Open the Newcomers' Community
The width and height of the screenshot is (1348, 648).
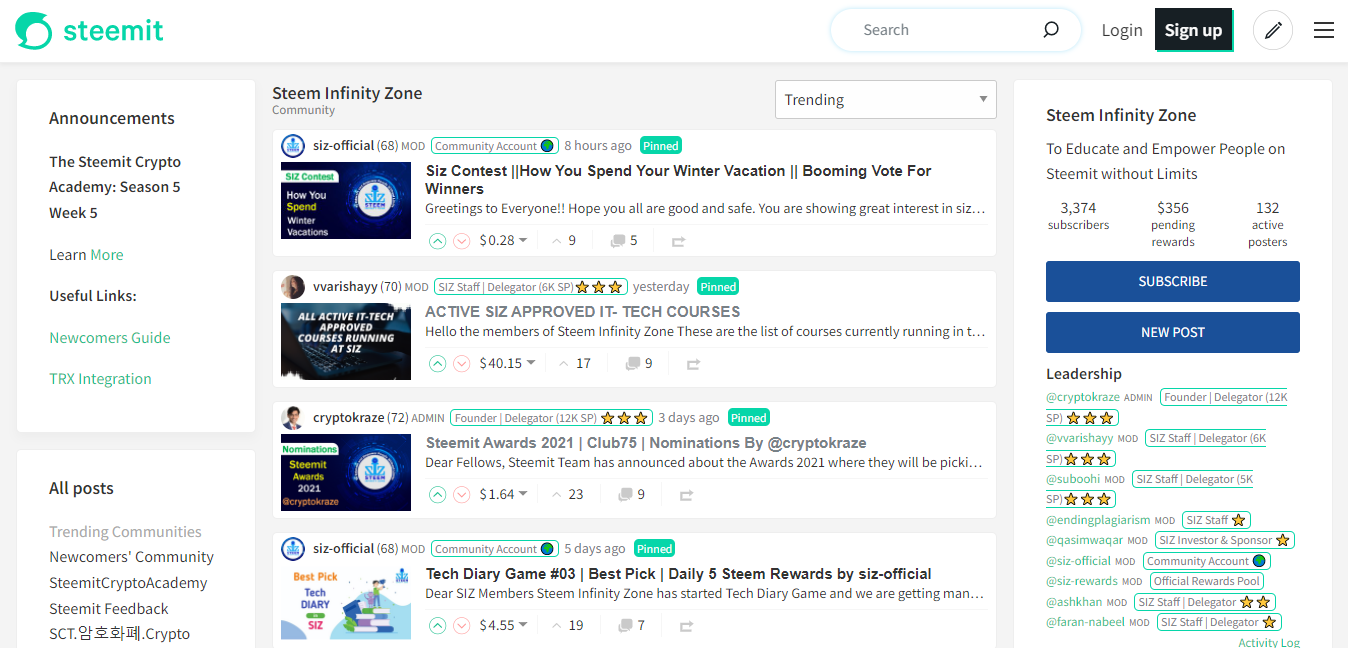(x=131, y=557)
